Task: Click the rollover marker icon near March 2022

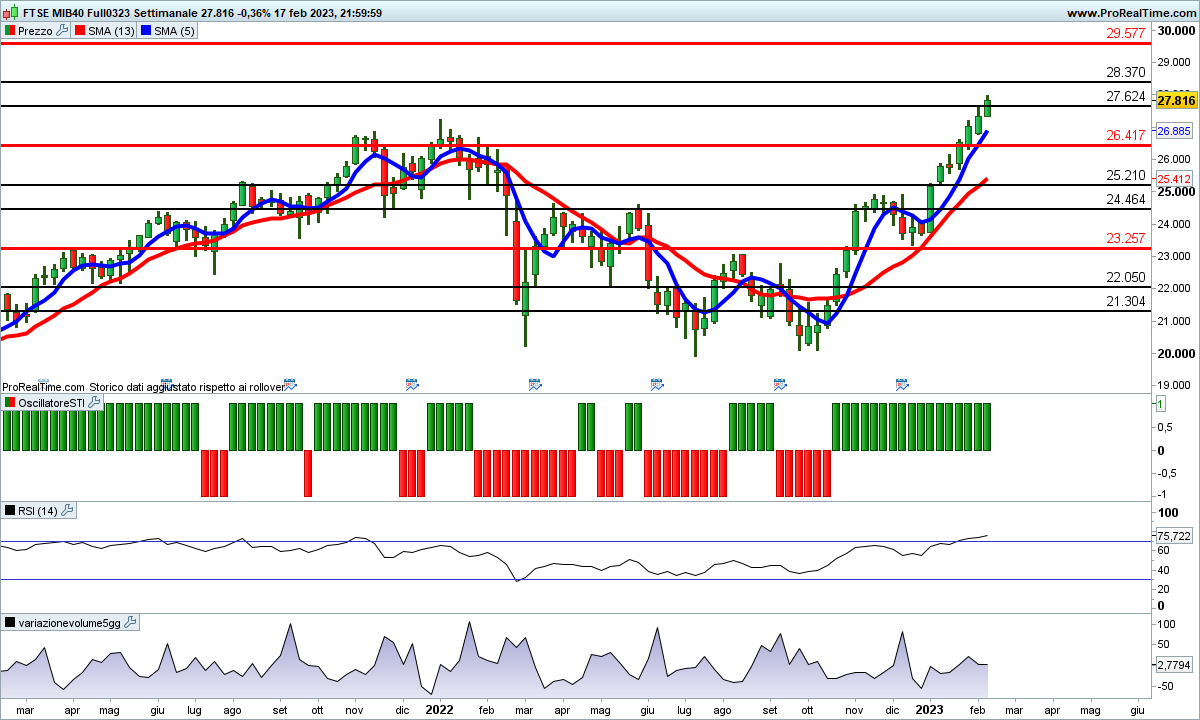Action: tap(534, 383)
